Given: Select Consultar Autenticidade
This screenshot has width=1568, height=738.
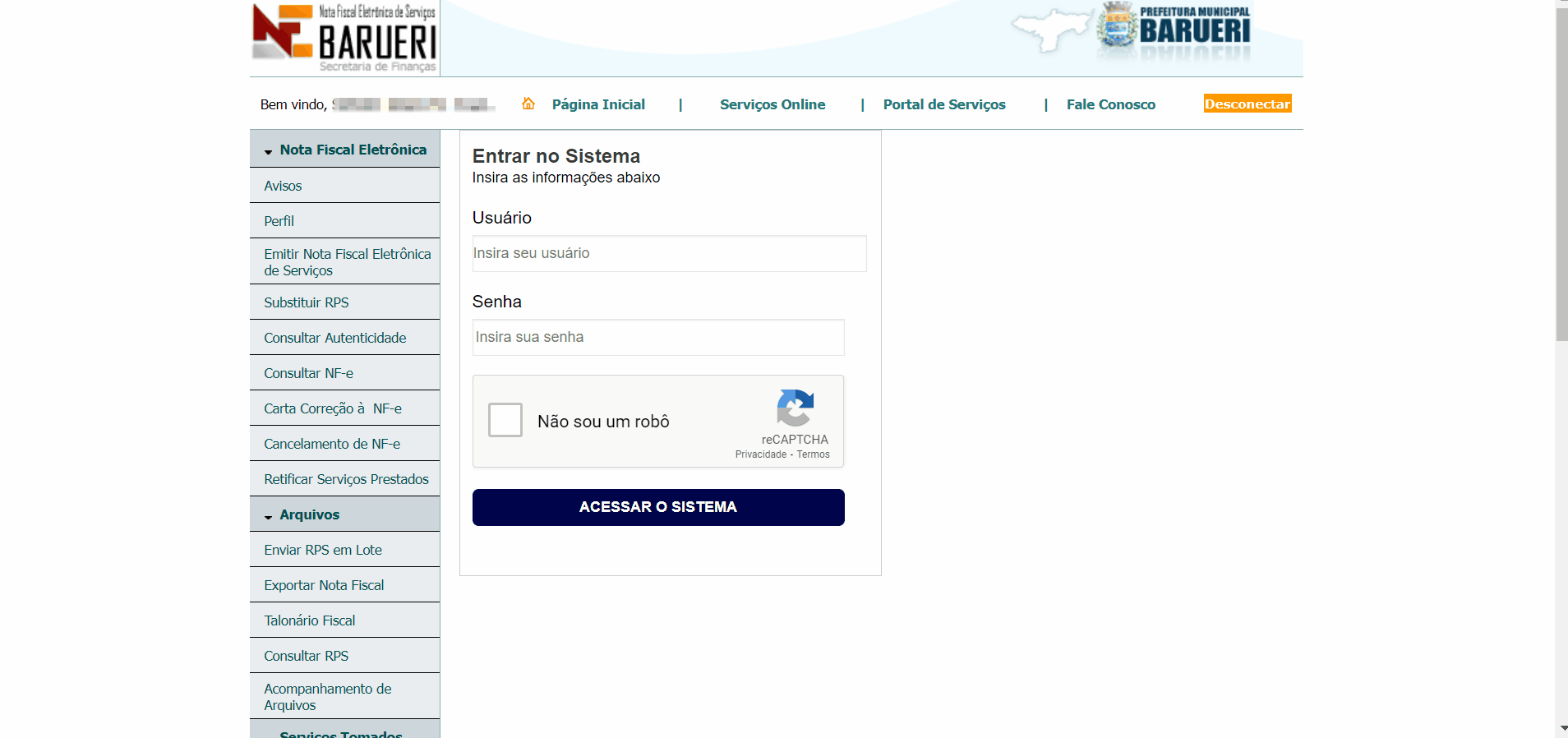Looking at the screenshot, I should [344, 338].
